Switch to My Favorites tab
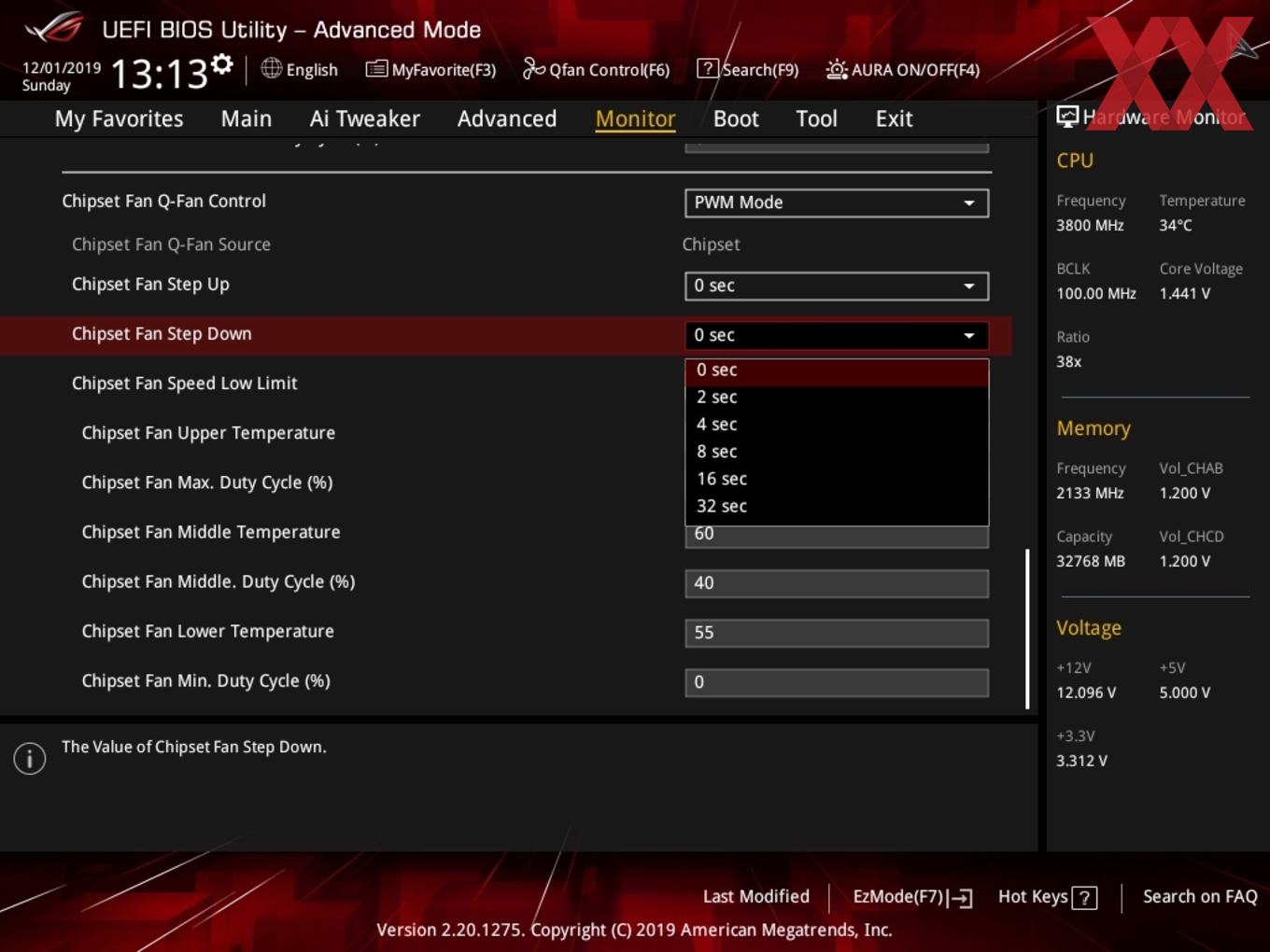 119,119
